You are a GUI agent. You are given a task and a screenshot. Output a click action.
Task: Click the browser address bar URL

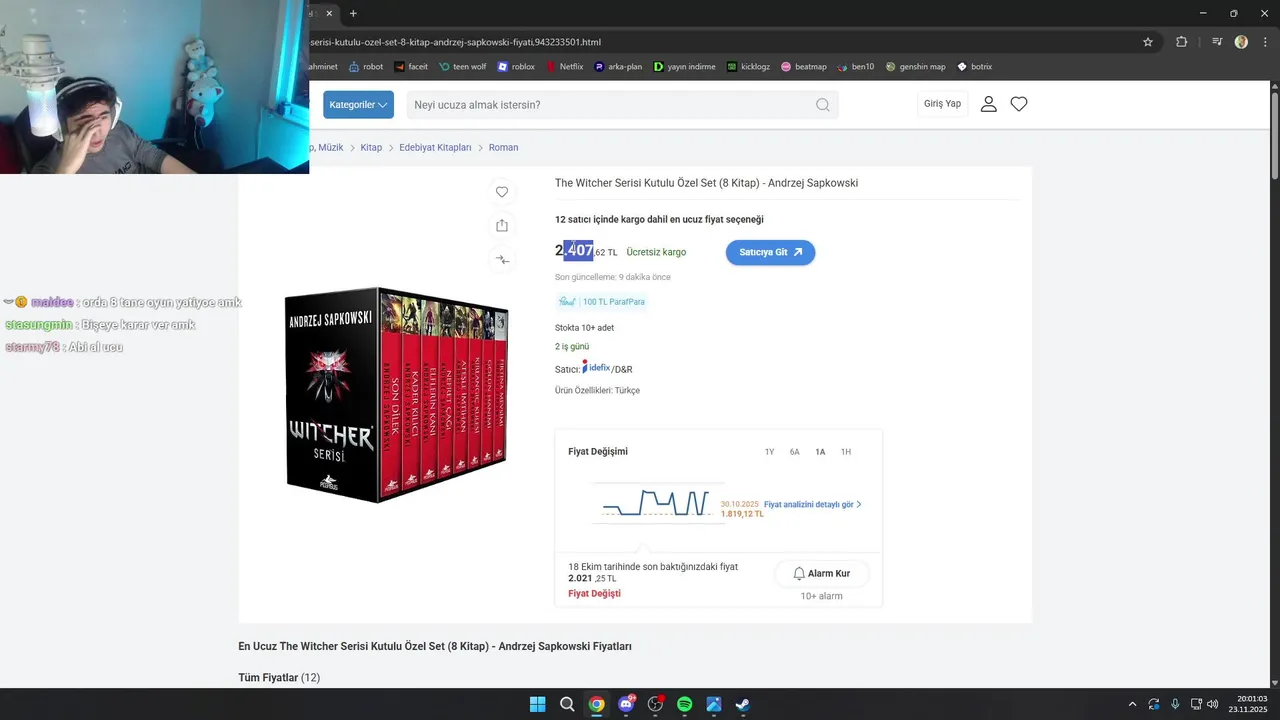[x=455, y=42]
